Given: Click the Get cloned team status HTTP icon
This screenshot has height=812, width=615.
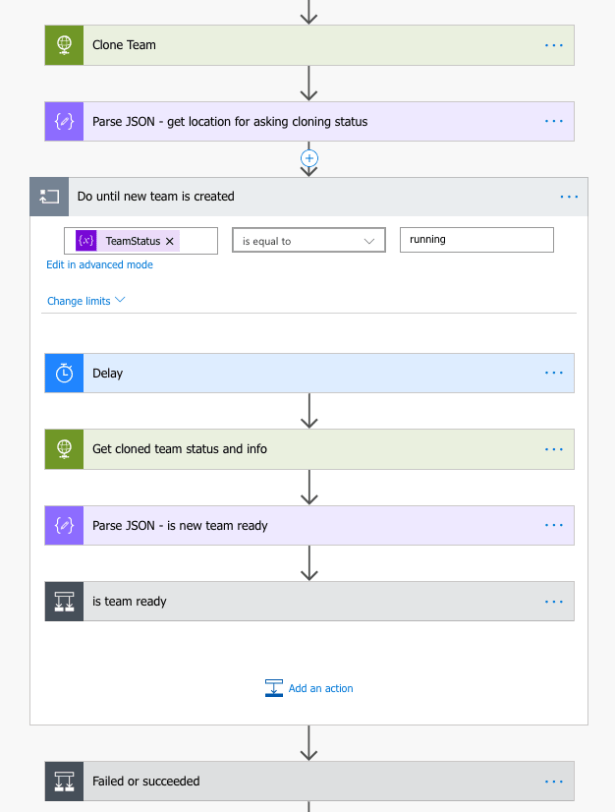Looking at the screenshot, I should pos(63,449).
